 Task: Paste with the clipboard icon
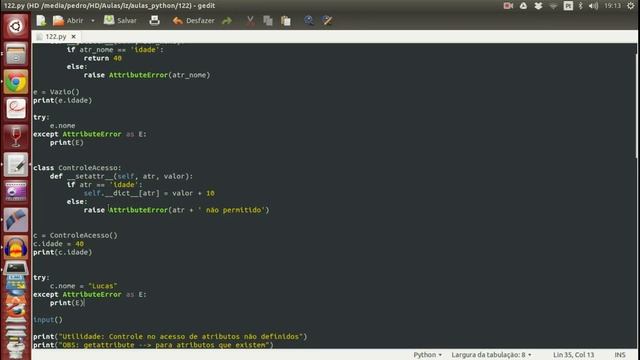286,20
